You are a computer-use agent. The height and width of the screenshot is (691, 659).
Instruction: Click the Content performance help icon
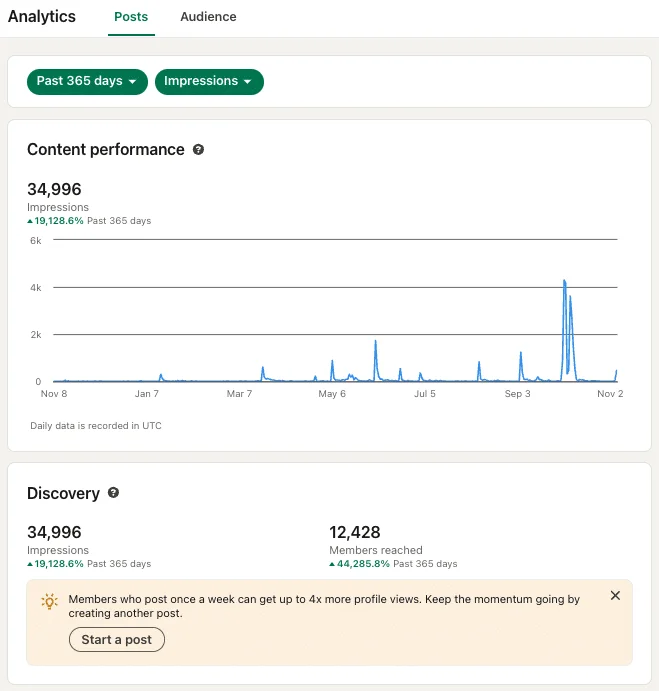(198, 150)
